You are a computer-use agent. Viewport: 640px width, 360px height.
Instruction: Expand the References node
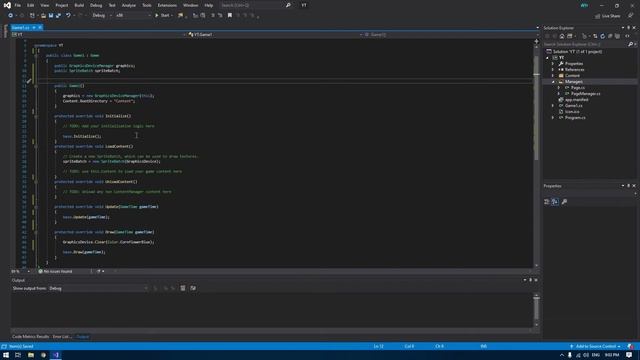[x=553, y=70]
